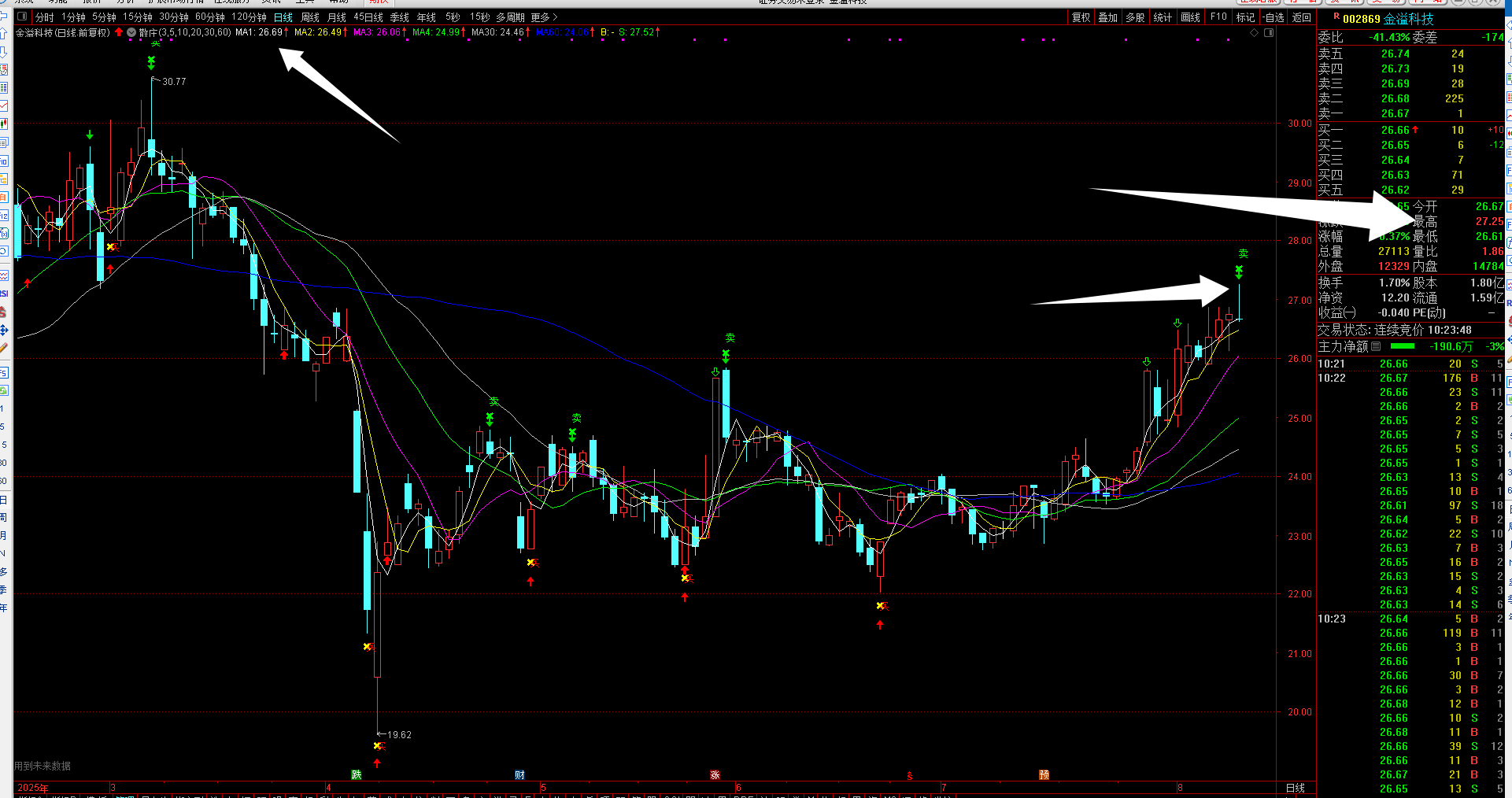
Task: Toggle the side info panel icon
Action: (1269, 32)
